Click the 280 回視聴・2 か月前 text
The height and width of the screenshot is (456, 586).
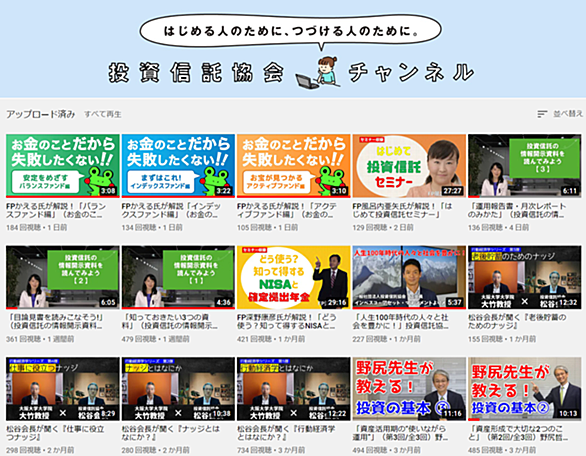155,450
